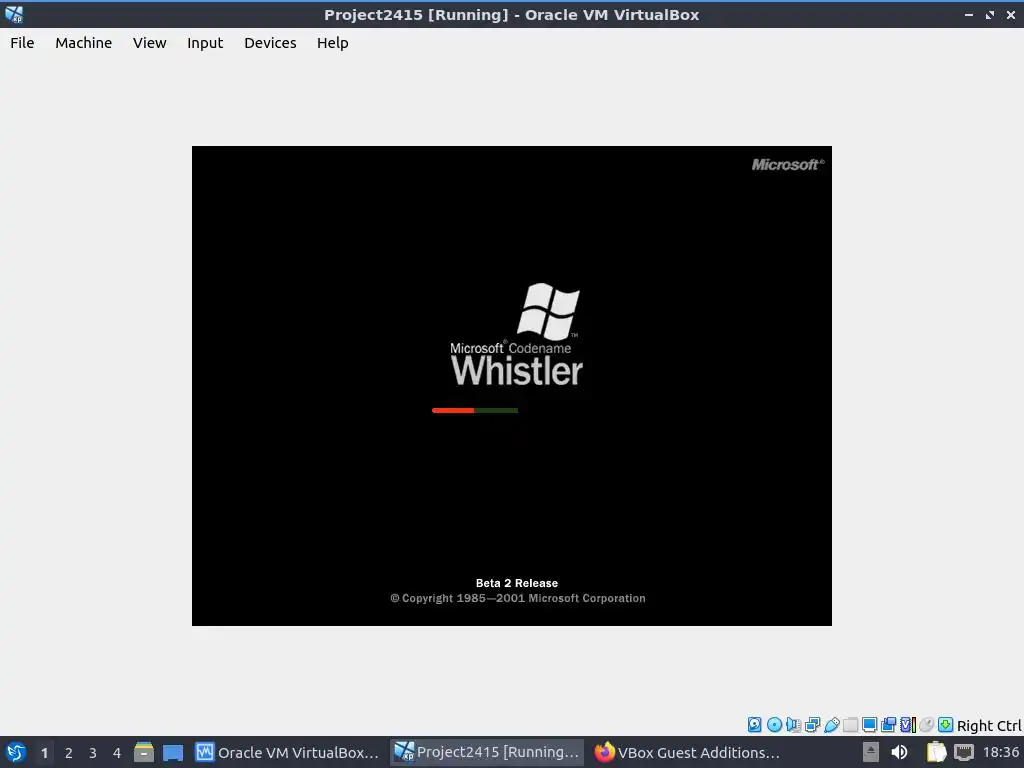This screenshot has height=768, width=1024.
Task: Click the CPU virtualization status icon
Action: tap(908, 724)
